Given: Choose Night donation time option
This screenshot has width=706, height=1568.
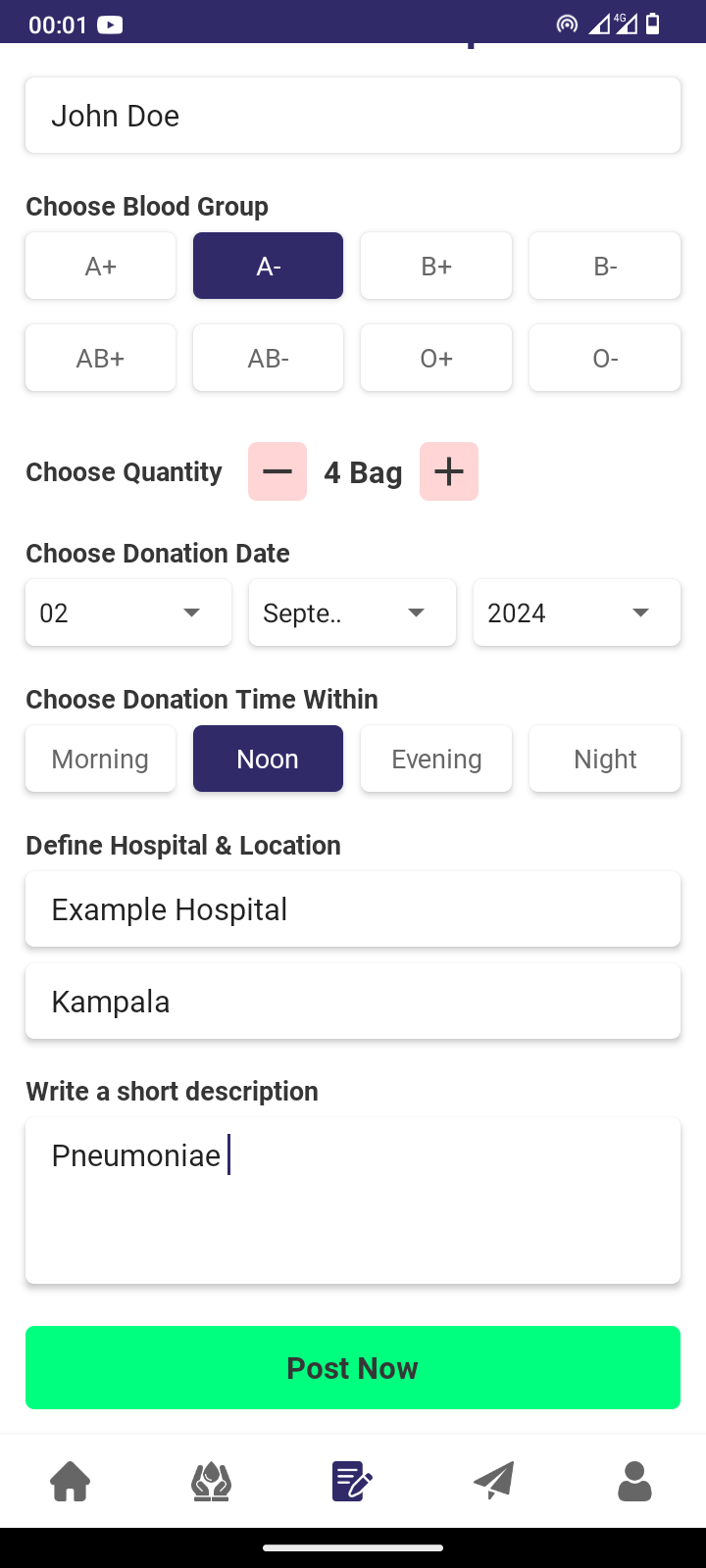Looking at the screenshot, I should click(x=605, y=759).
